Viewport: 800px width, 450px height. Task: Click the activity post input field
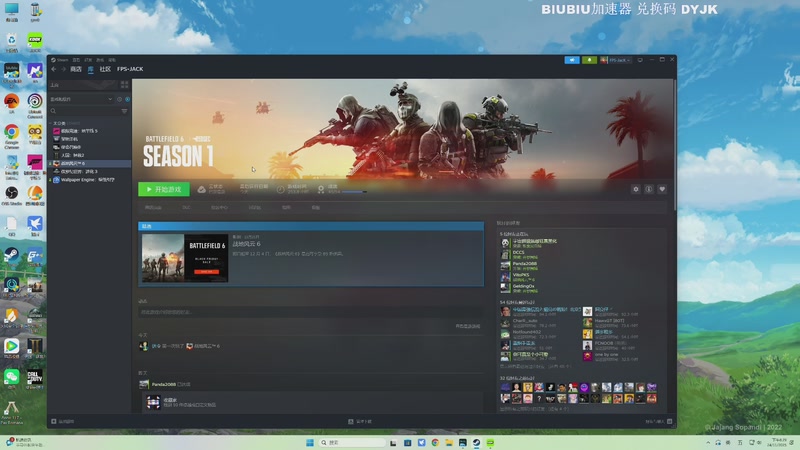pos(310,312)
